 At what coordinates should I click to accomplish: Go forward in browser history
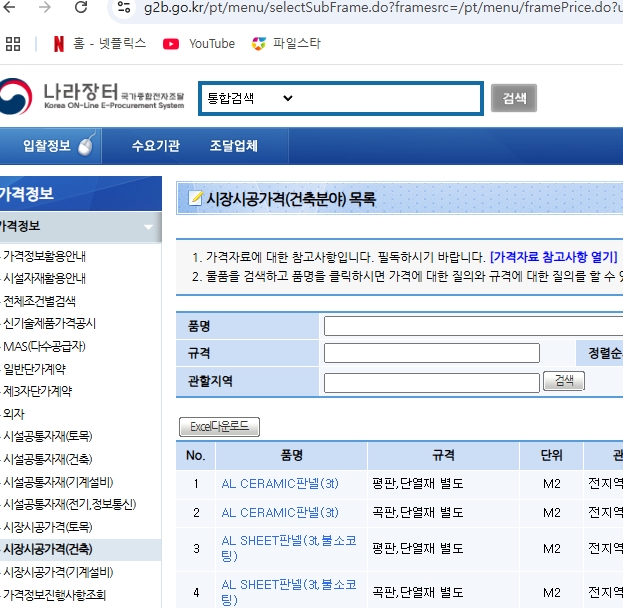pyautogui.click(x=44, y=8)
